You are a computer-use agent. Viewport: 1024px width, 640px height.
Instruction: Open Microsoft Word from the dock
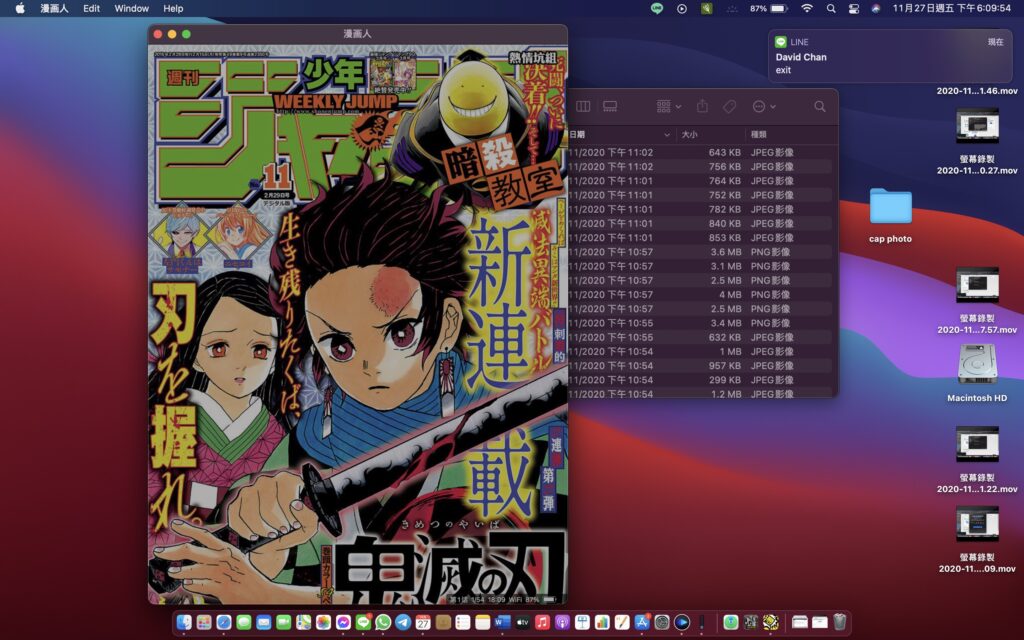point(502,622)
